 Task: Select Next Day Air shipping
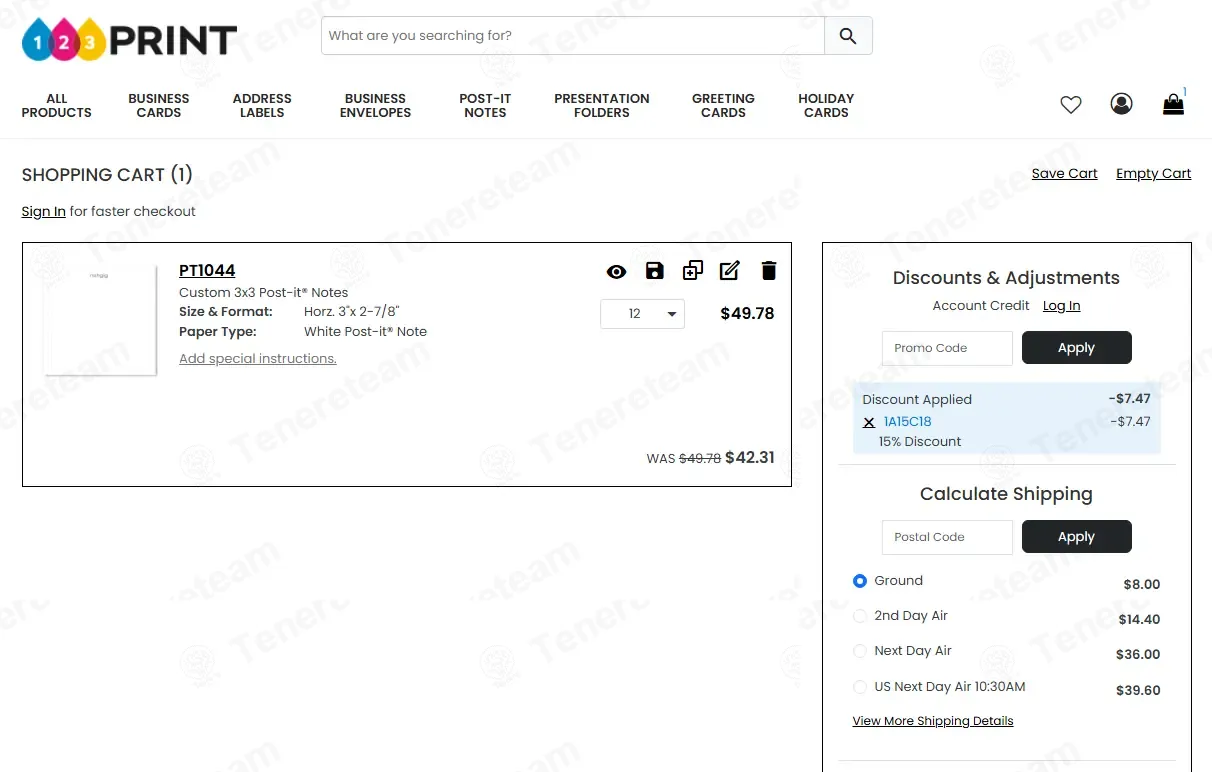(x=859, y=651)
